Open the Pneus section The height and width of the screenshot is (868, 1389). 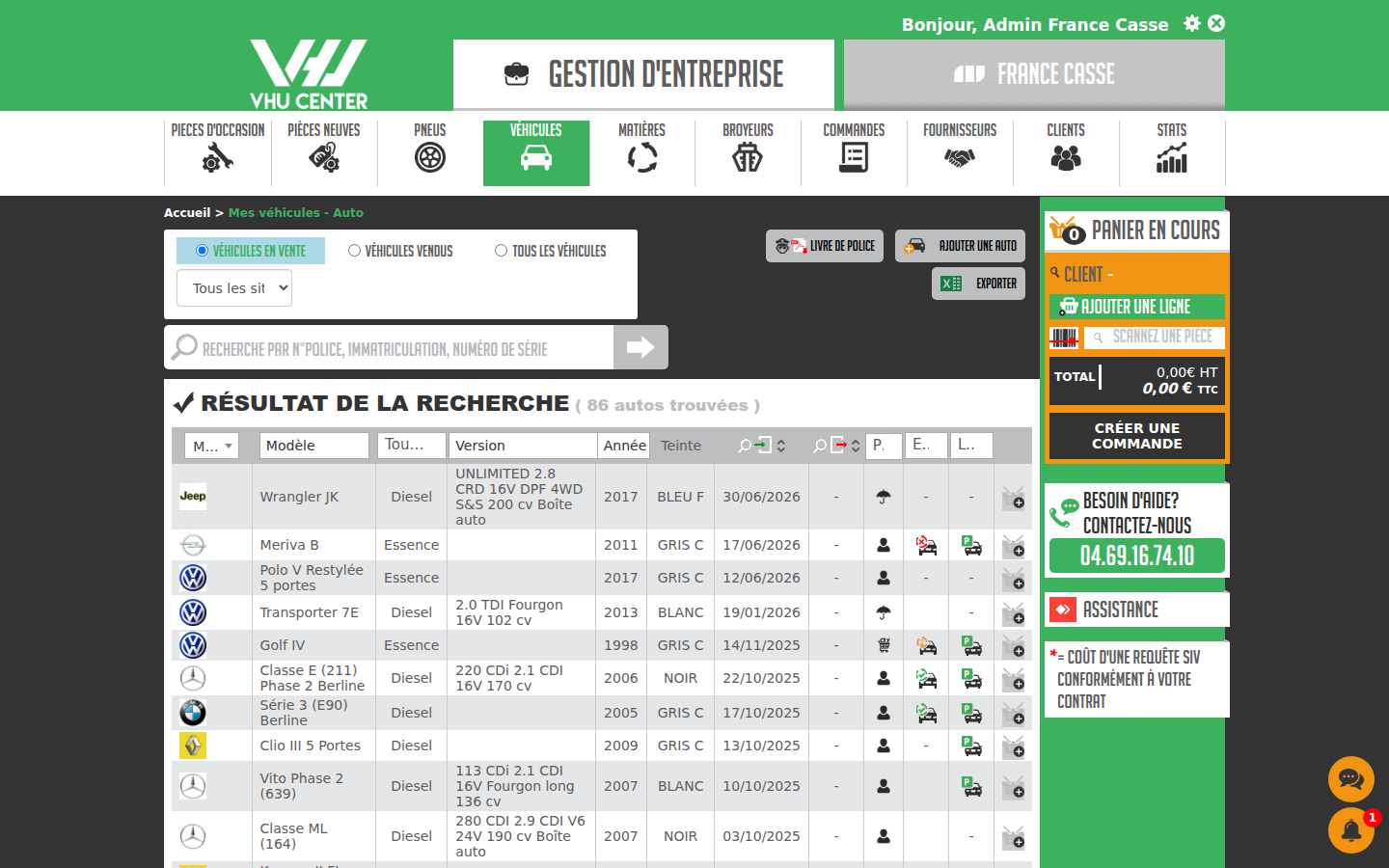tap(430, 151)
